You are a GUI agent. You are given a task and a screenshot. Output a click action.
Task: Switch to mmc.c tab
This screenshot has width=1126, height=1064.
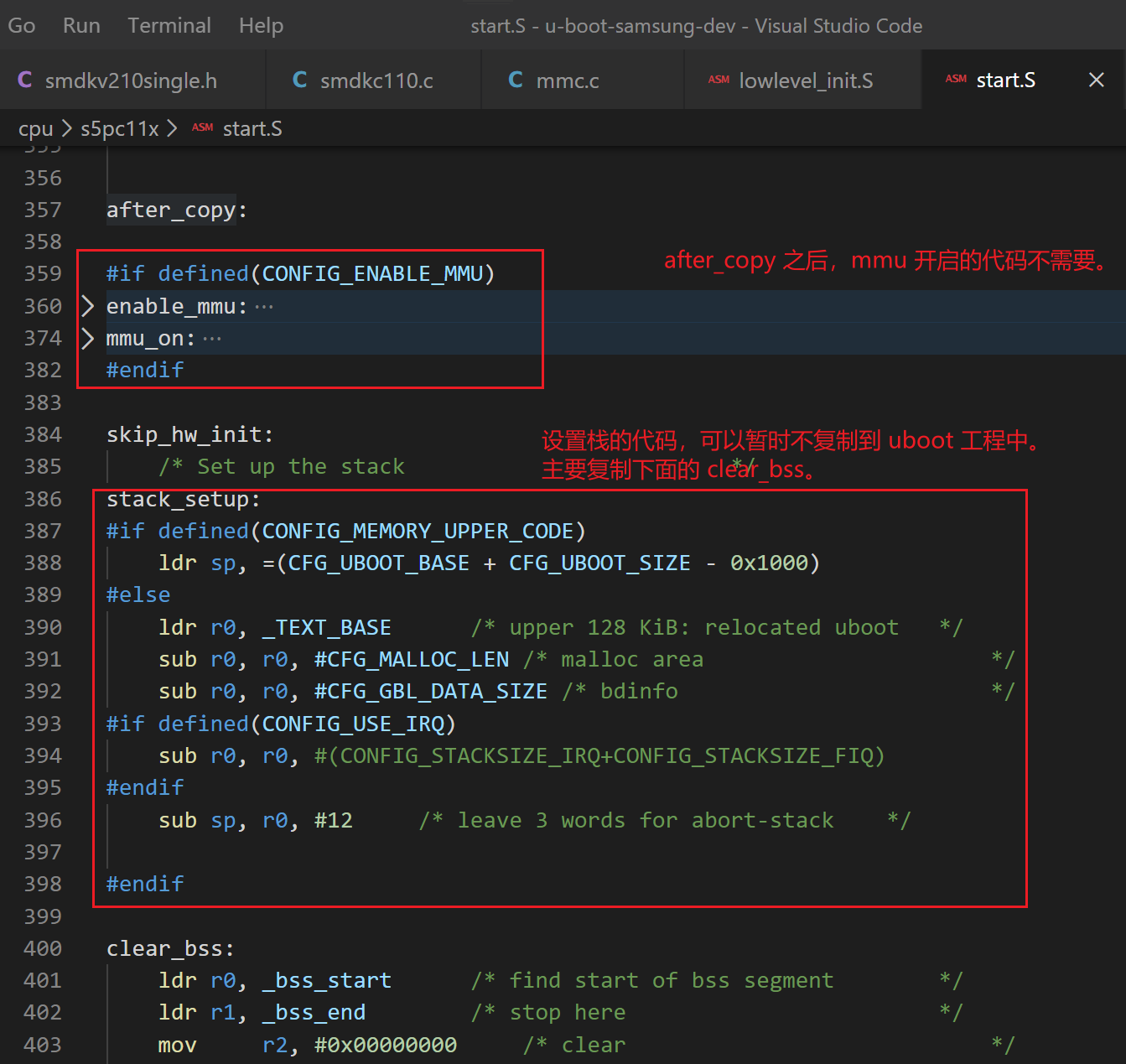(x=583, y=80)
